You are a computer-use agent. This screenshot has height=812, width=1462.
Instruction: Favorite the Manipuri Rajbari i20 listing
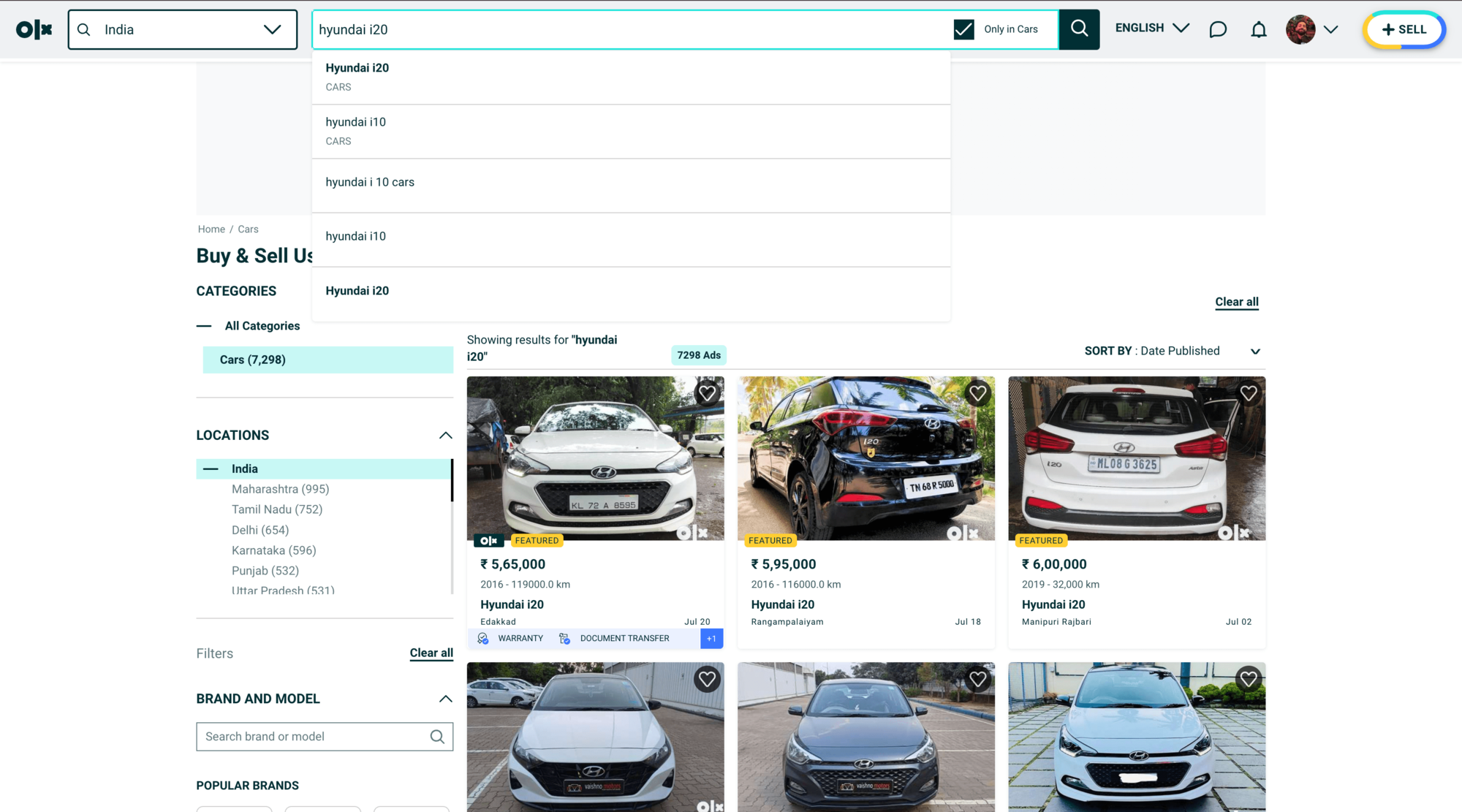pyautogui.click(x=1249, y=393)
